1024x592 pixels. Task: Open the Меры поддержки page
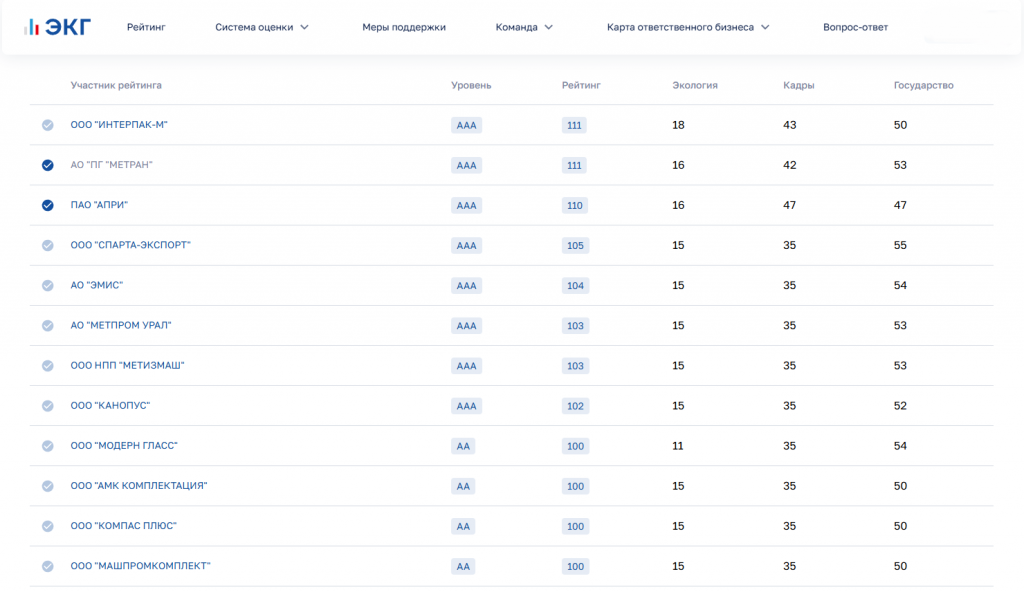pyautogui.click(x=404, y=27)
